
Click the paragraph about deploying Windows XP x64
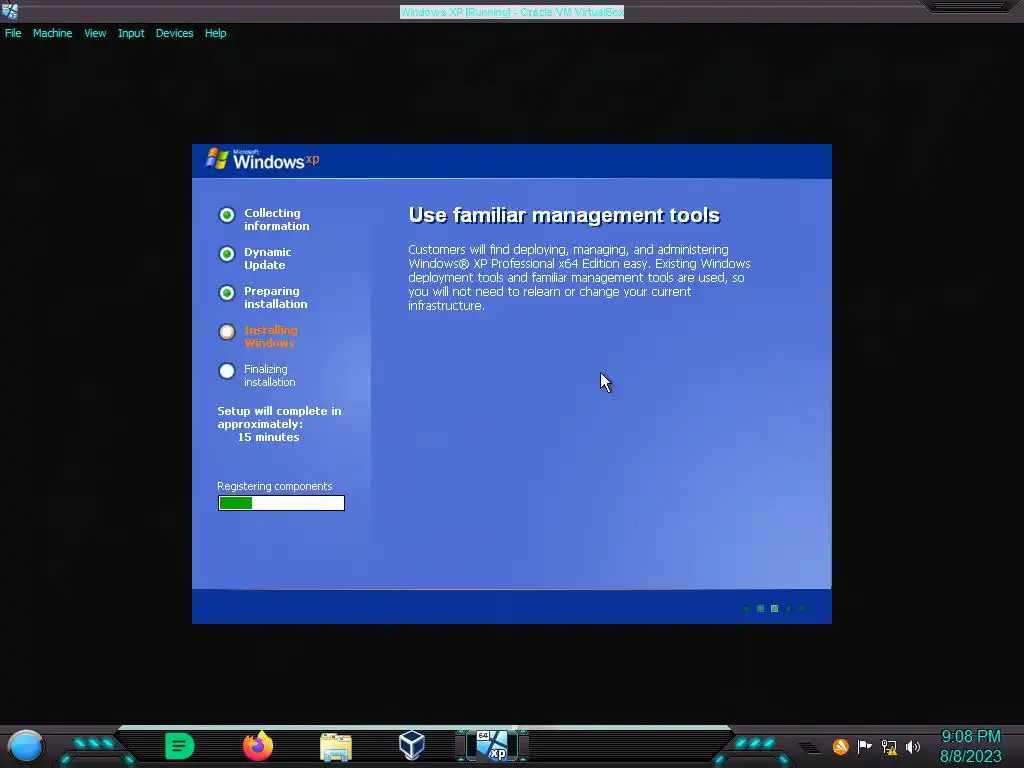pyautogui.click(x=579, y=278)
